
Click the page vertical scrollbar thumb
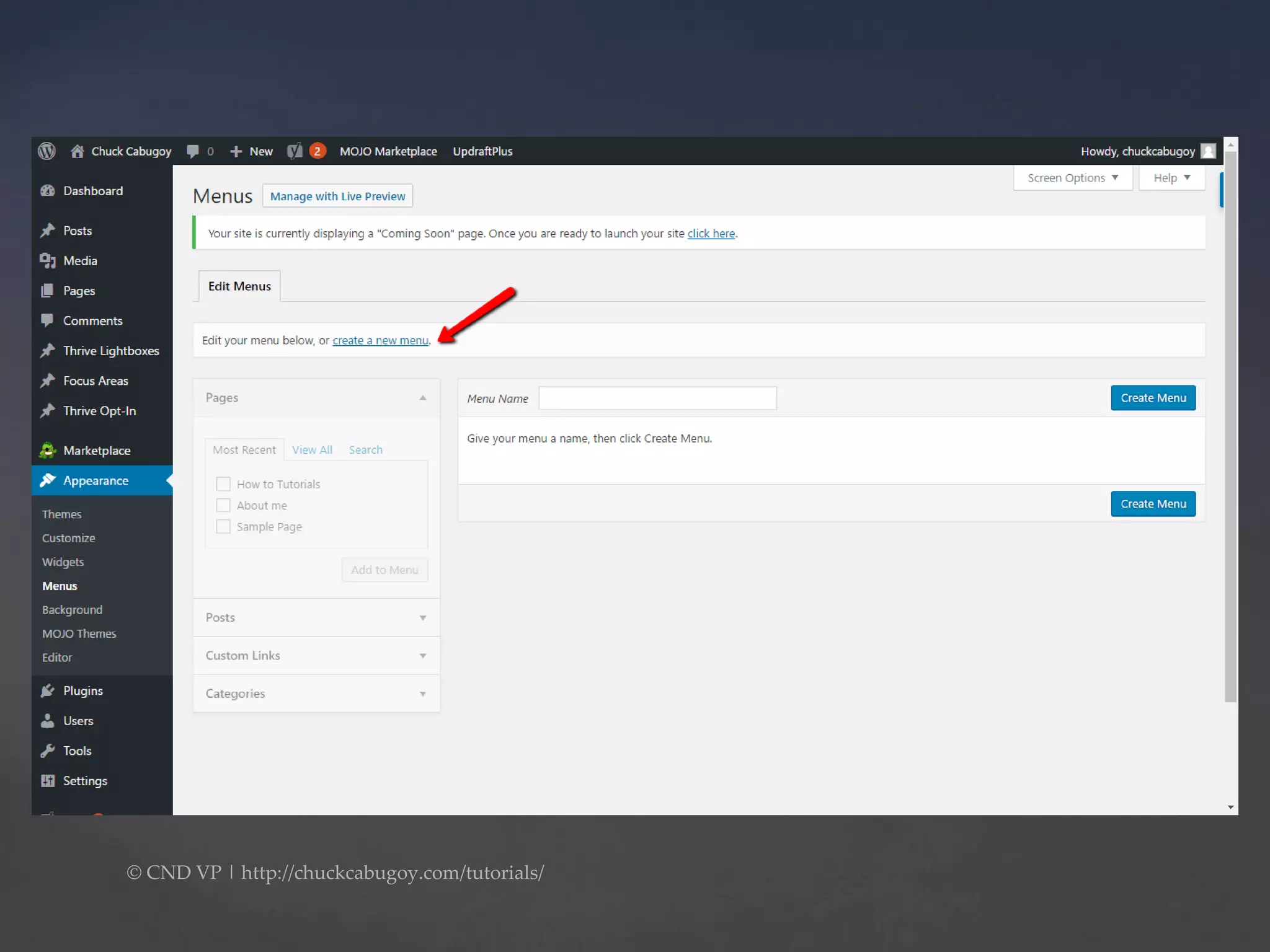coord(1231,428)
